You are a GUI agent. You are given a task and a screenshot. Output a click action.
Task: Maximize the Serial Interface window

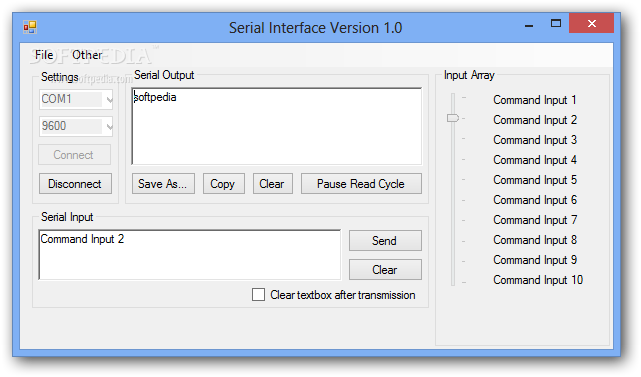point(556,24)
